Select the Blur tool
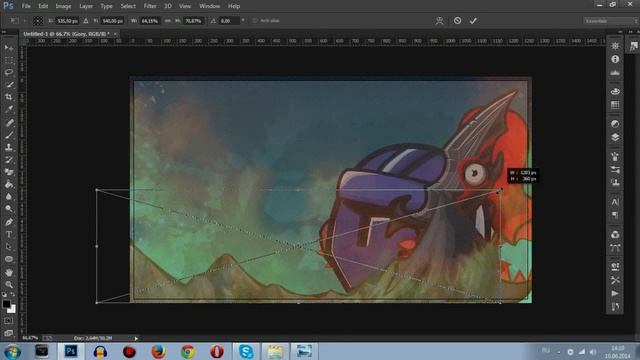 click(9, 197)
